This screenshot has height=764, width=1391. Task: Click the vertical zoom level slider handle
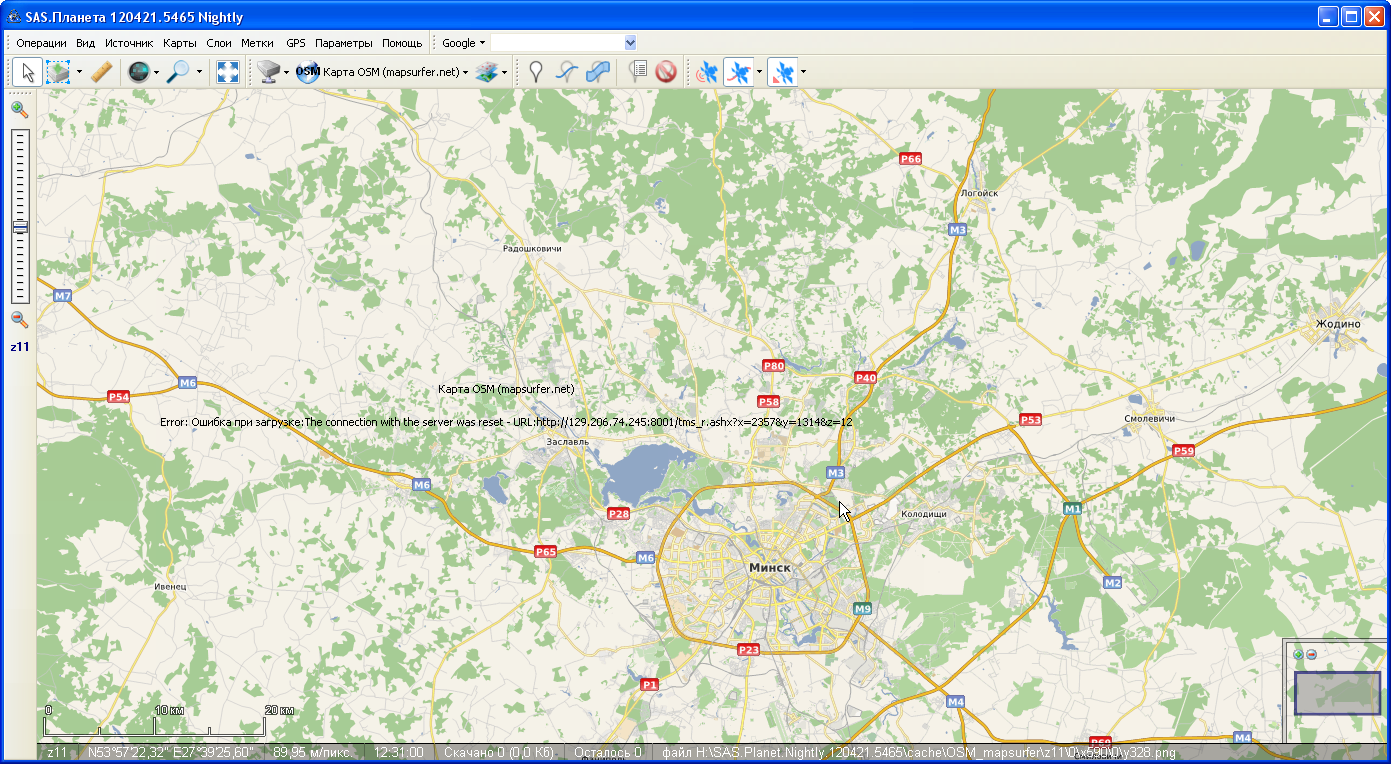pyautogui.click(x=20, y=227)
